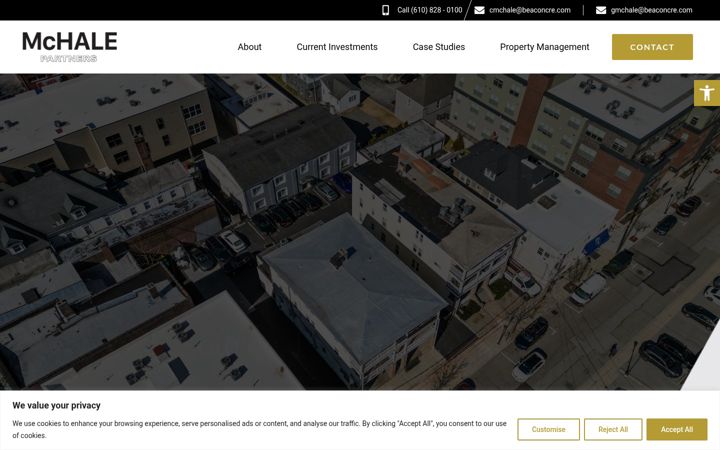
Task: Open the accessibility widget icon
Action: coord(707,93)
